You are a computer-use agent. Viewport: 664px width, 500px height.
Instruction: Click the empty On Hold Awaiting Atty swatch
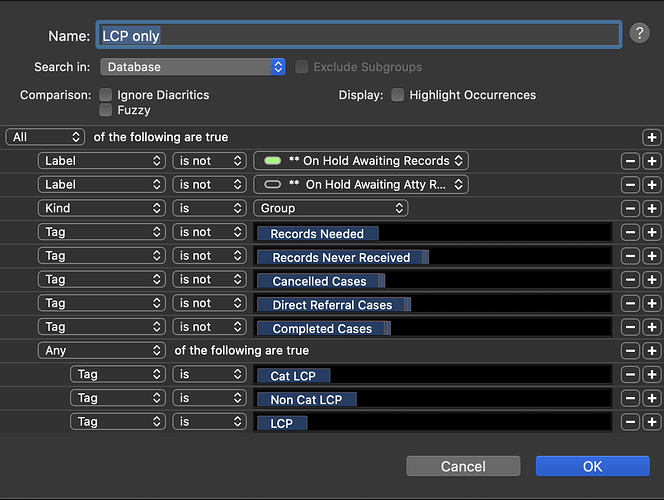pos(272,185)
